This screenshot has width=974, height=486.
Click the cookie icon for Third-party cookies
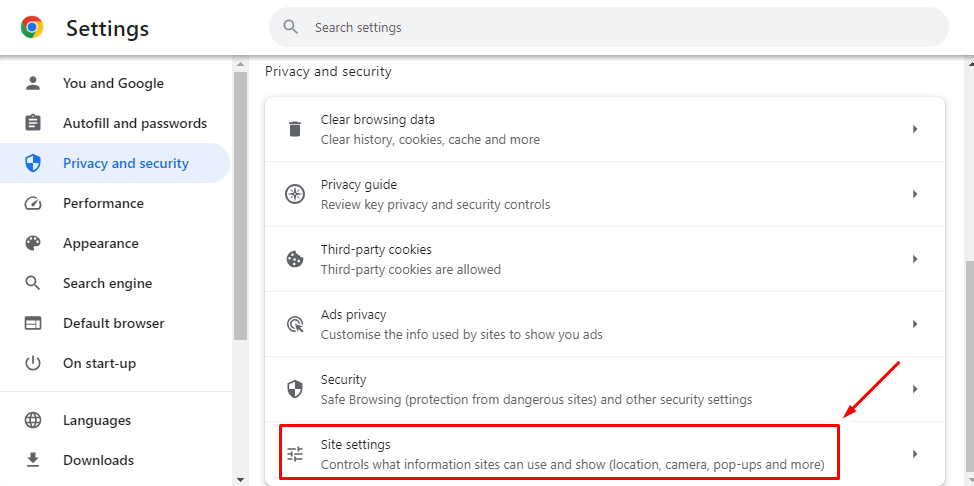[294, 259]
